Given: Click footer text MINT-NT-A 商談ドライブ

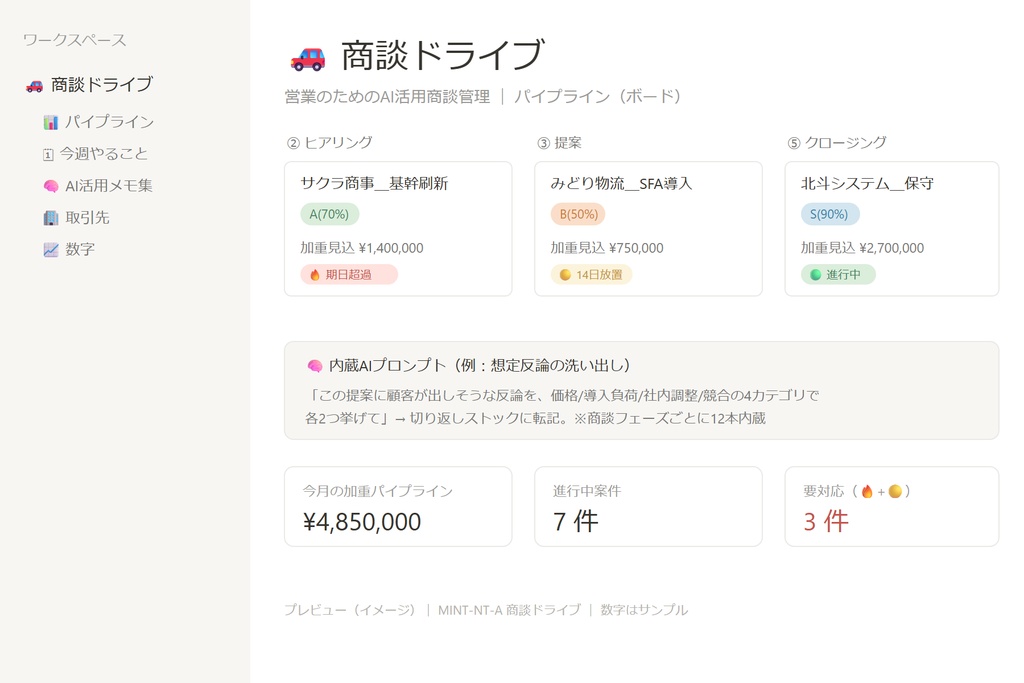Looking at the screenshot, I should coord(509,610).
